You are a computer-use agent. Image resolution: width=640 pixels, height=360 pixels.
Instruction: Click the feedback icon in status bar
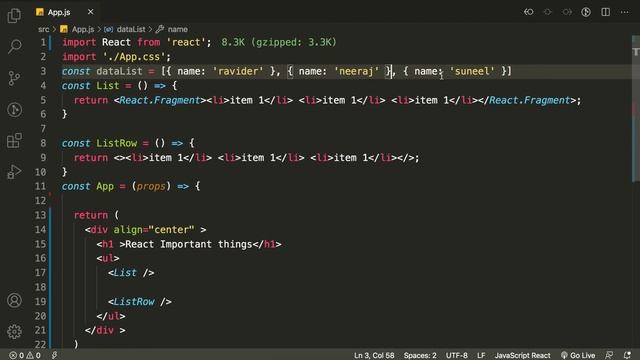point(609,356)
